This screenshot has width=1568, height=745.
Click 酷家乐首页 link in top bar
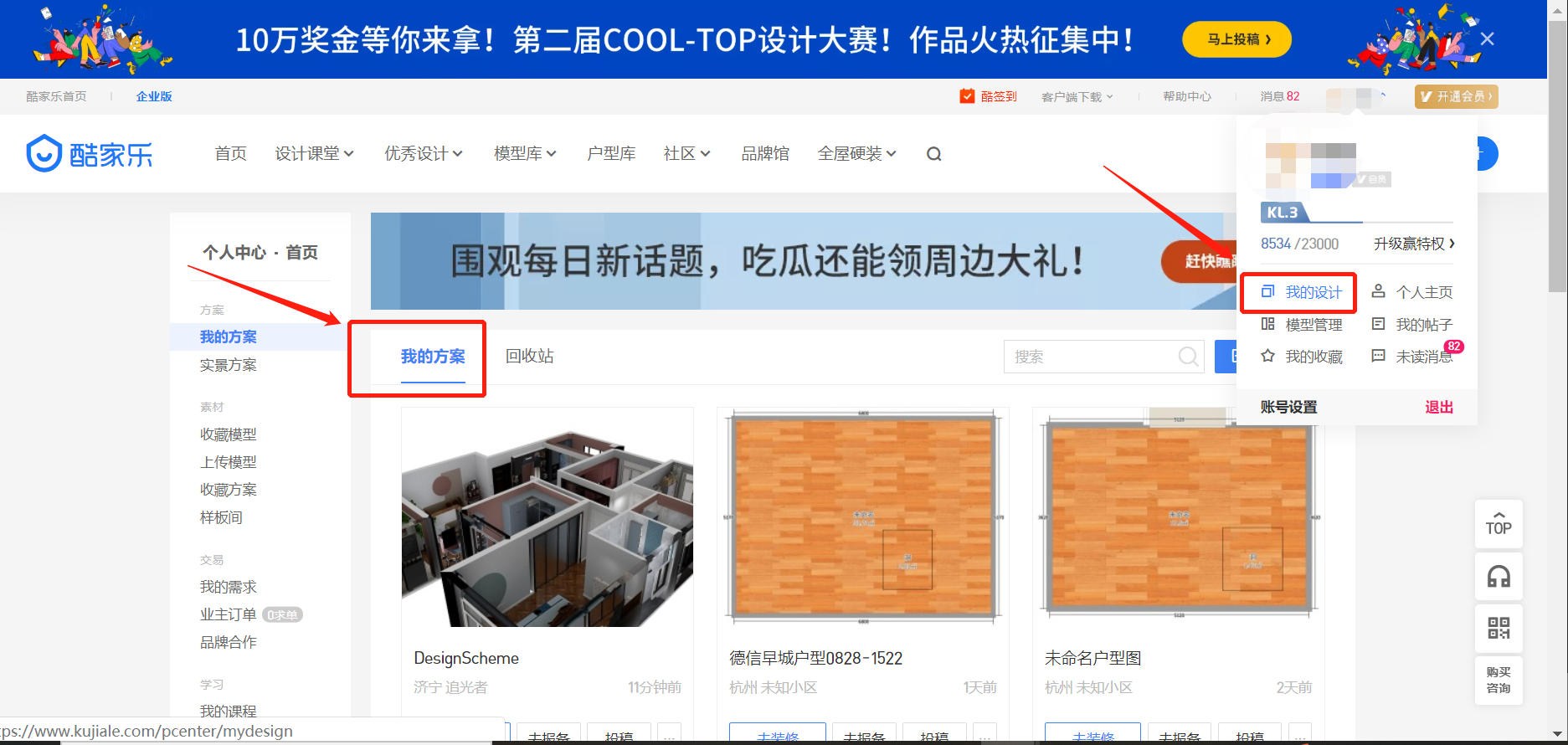point(56,96)
